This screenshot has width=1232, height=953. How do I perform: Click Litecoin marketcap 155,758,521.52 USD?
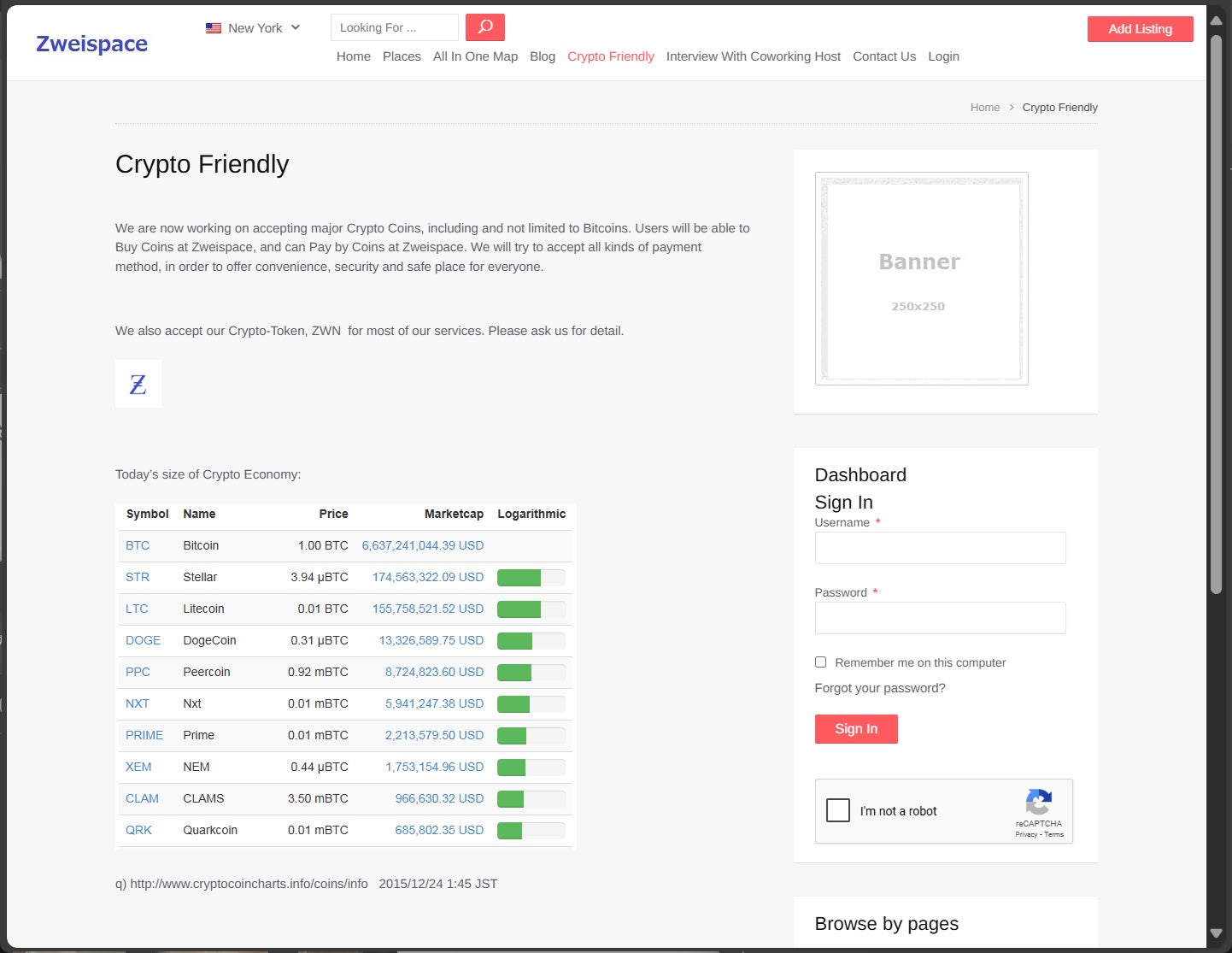pos(428,609)
